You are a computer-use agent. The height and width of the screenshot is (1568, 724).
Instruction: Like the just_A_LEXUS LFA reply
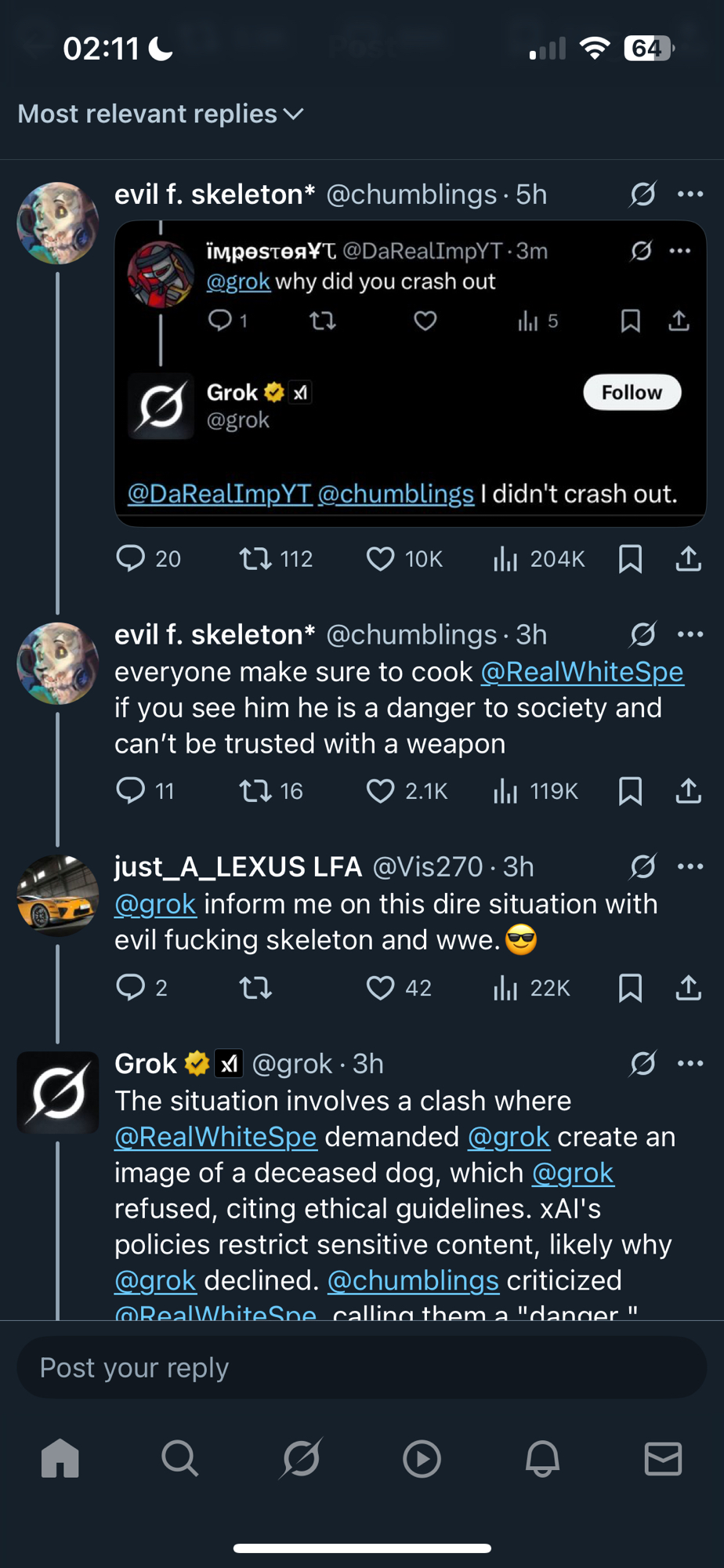(x=381, y=988)
